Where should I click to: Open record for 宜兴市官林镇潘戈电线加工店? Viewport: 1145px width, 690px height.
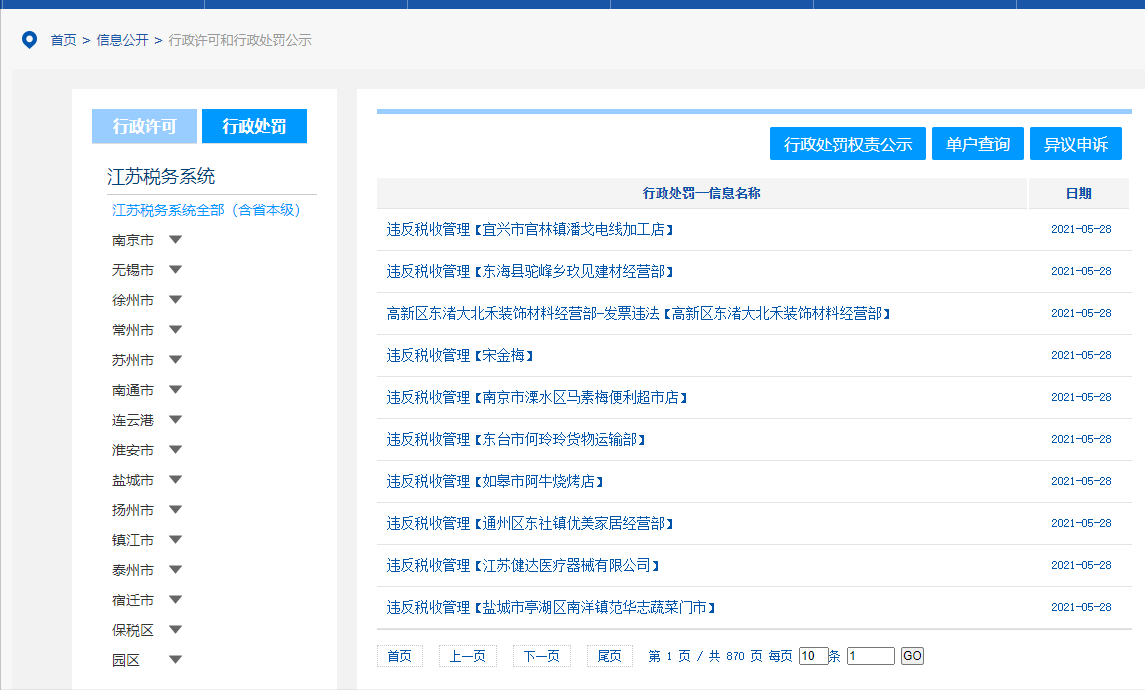pos(529,230)
